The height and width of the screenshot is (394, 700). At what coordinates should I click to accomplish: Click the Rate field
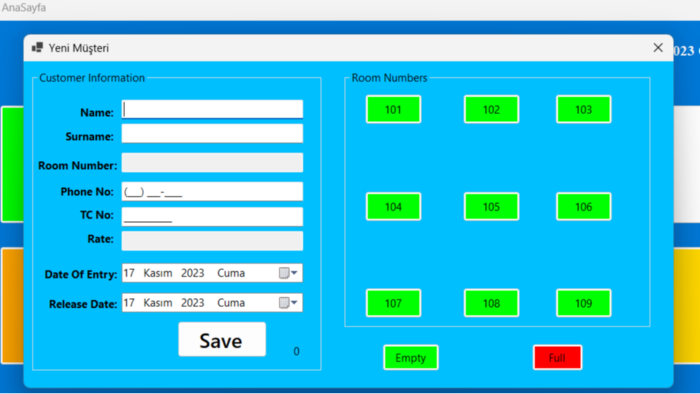click(x=212, y=241)
